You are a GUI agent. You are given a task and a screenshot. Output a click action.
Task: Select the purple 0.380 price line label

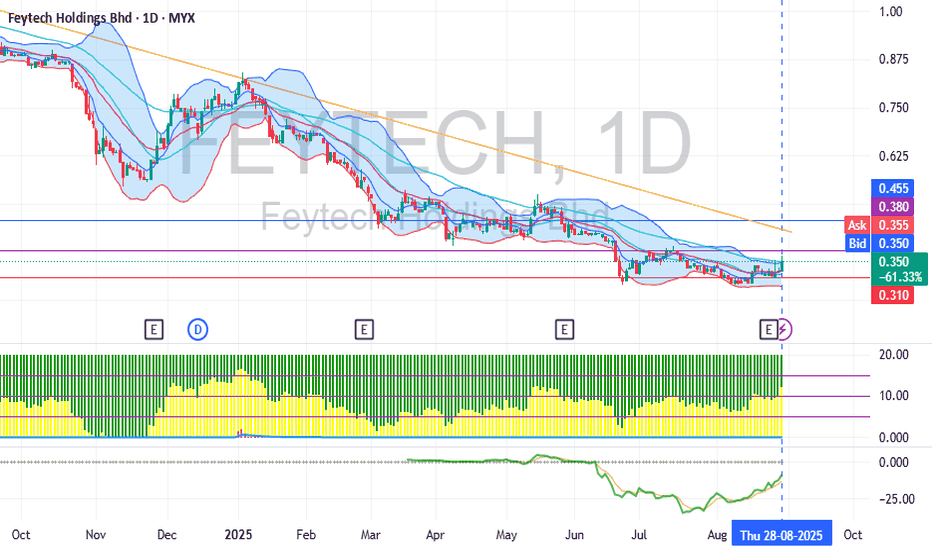point(893,207)
